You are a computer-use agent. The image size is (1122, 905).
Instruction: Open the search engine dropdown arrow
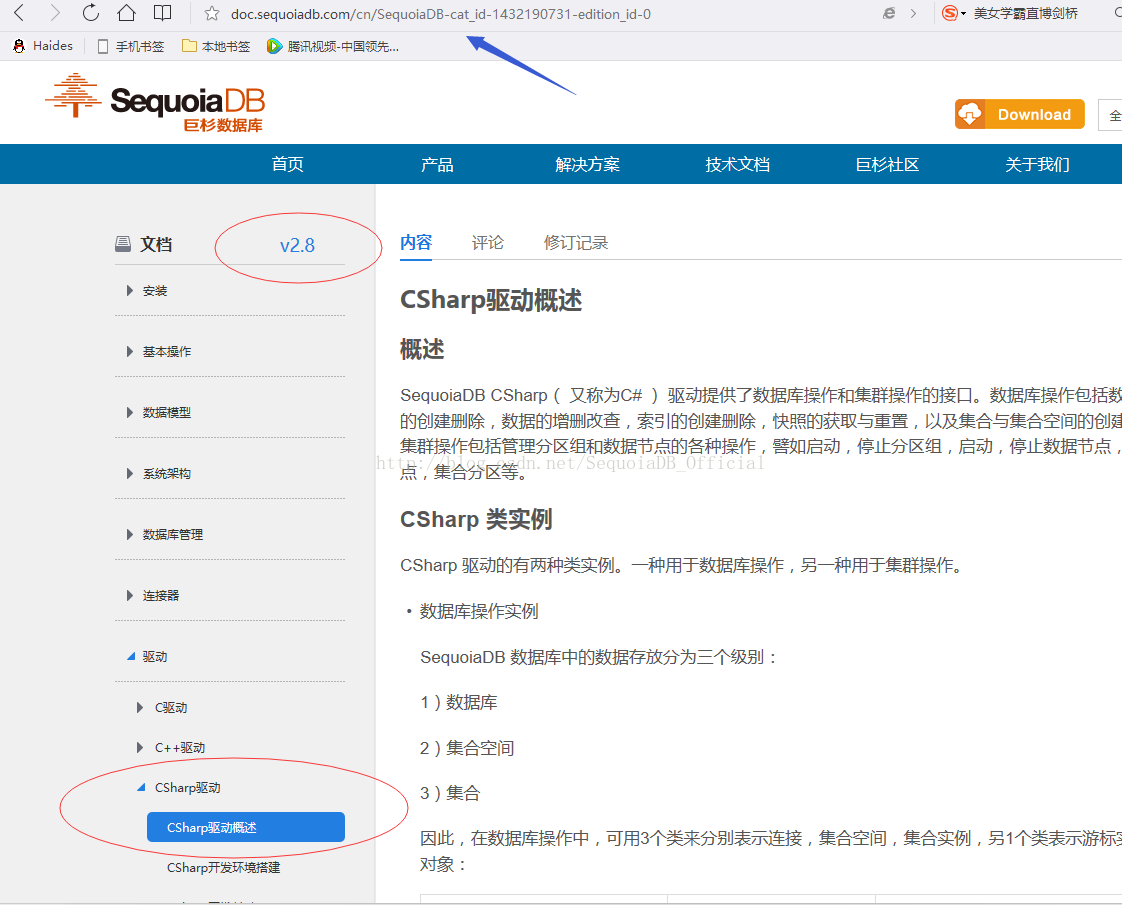963,14
